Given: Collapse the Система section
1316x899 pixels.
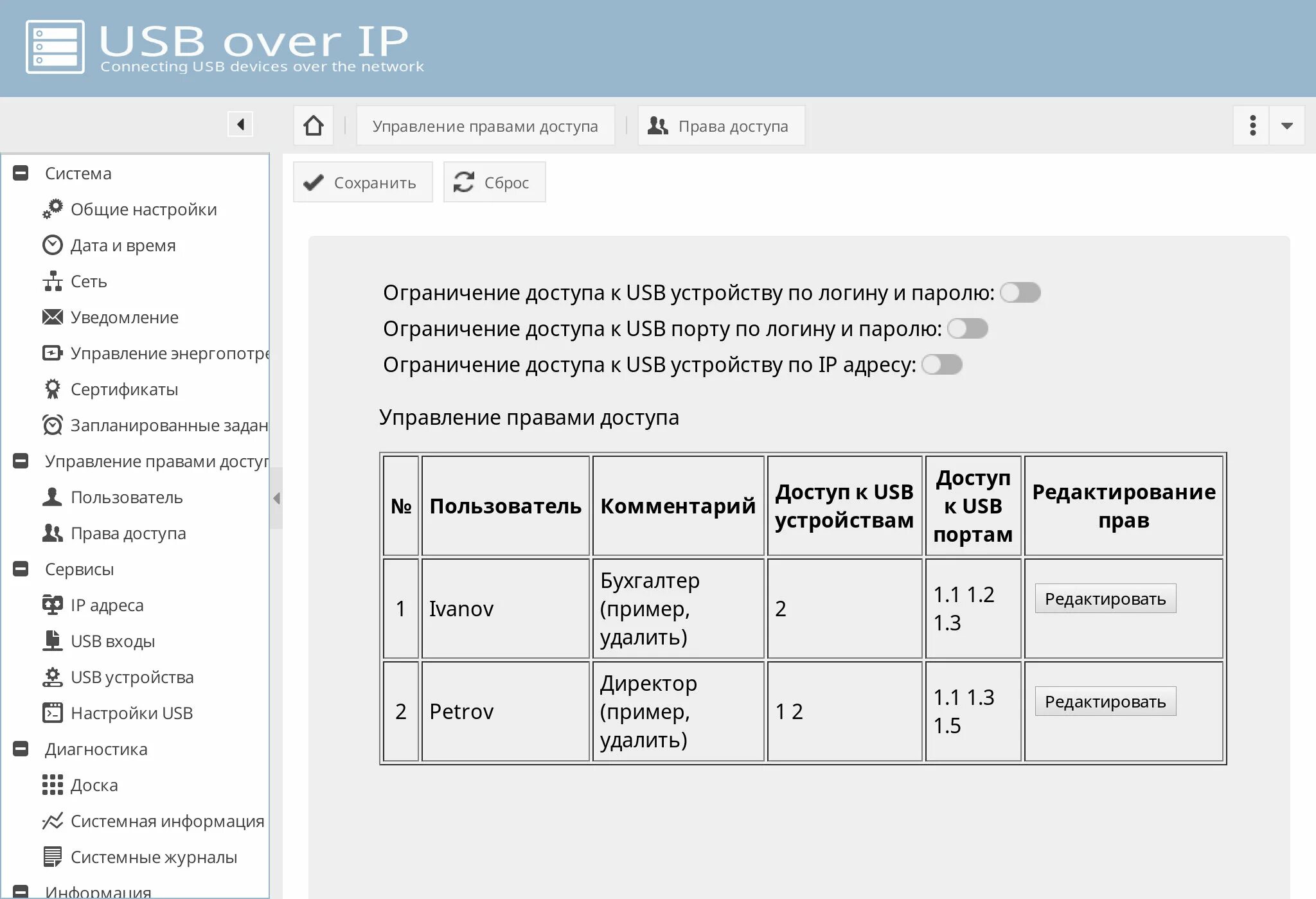Looking at the screenshot, I should pyautogui.click(x=21, y=172).
